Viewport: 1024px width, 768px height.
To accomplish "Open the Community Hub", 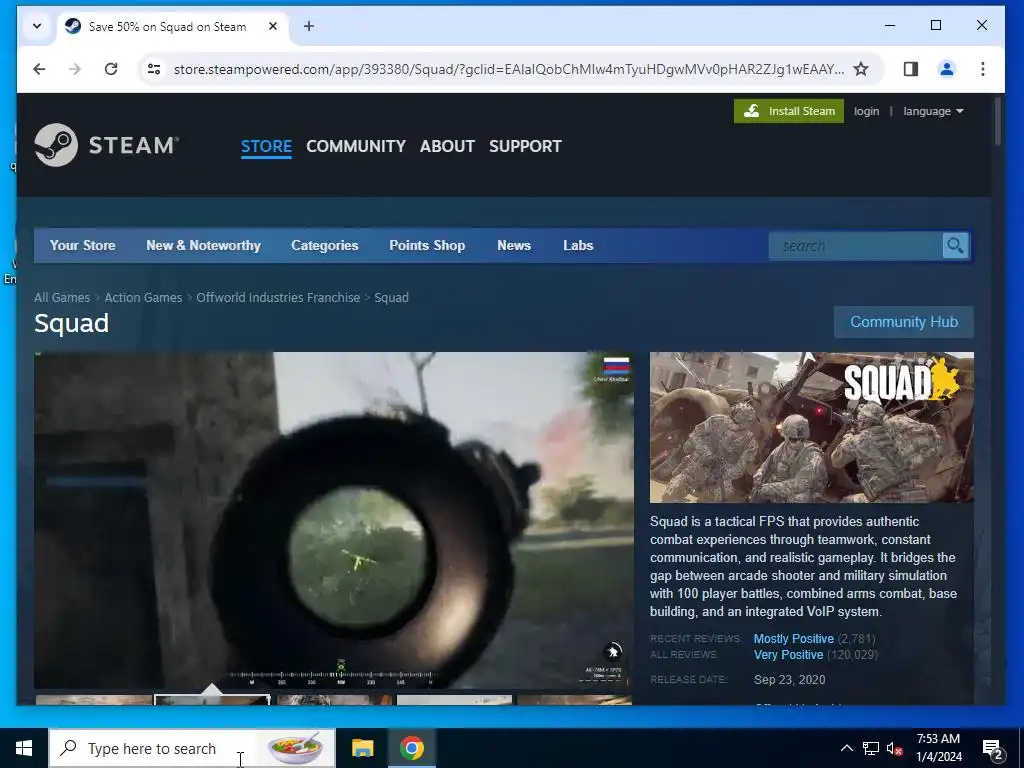I will tap(904, 322).
